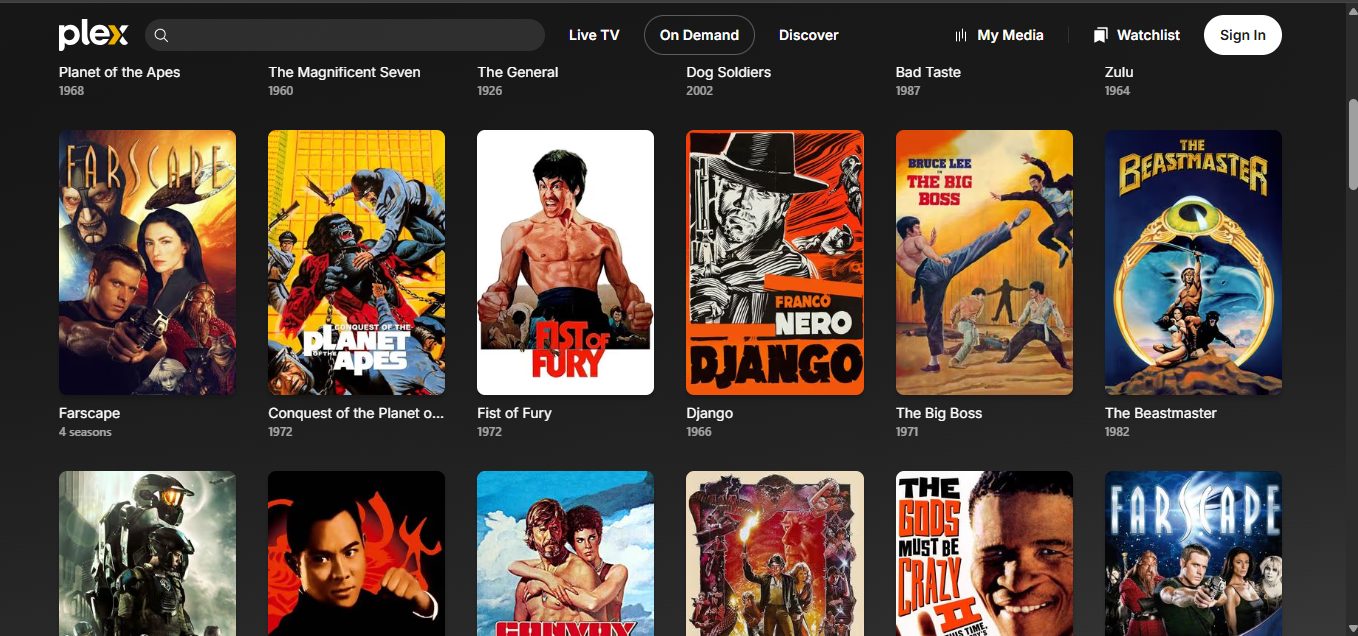Open the Watchlist text link

tap(1148, 35)
